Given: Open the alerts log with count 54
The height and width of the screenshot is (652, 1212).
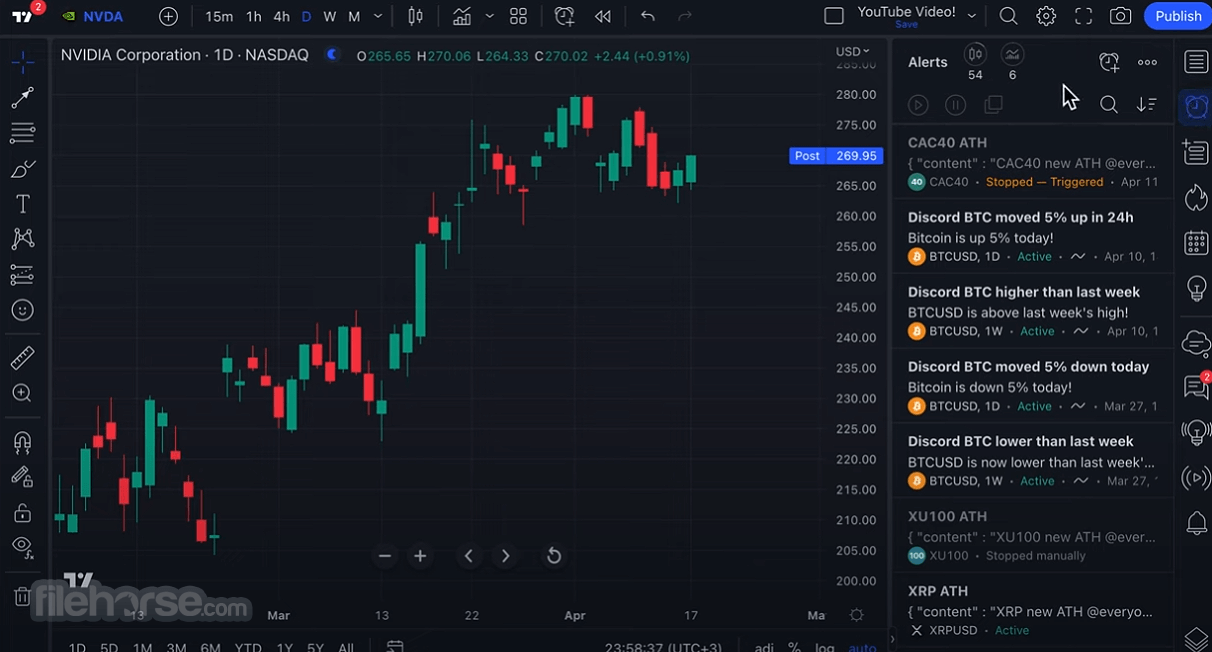Looking at the screenshot, I should click(x=975, y=62).
